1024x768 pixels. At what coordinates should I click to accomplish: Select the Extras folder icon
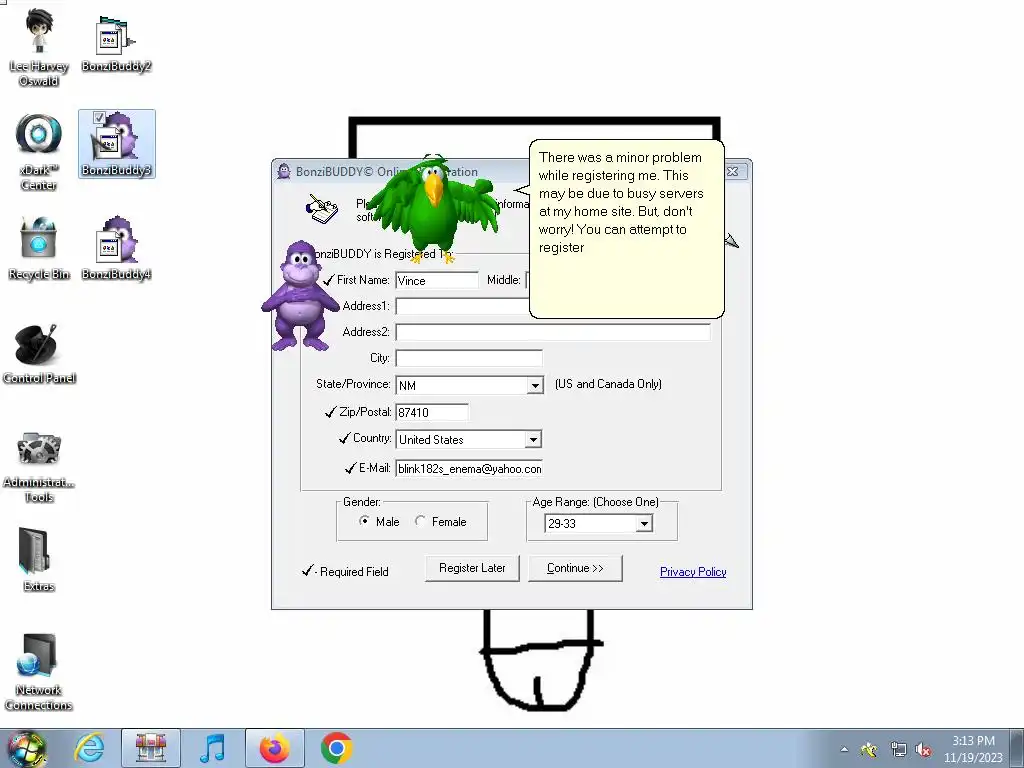coord(39,560)
